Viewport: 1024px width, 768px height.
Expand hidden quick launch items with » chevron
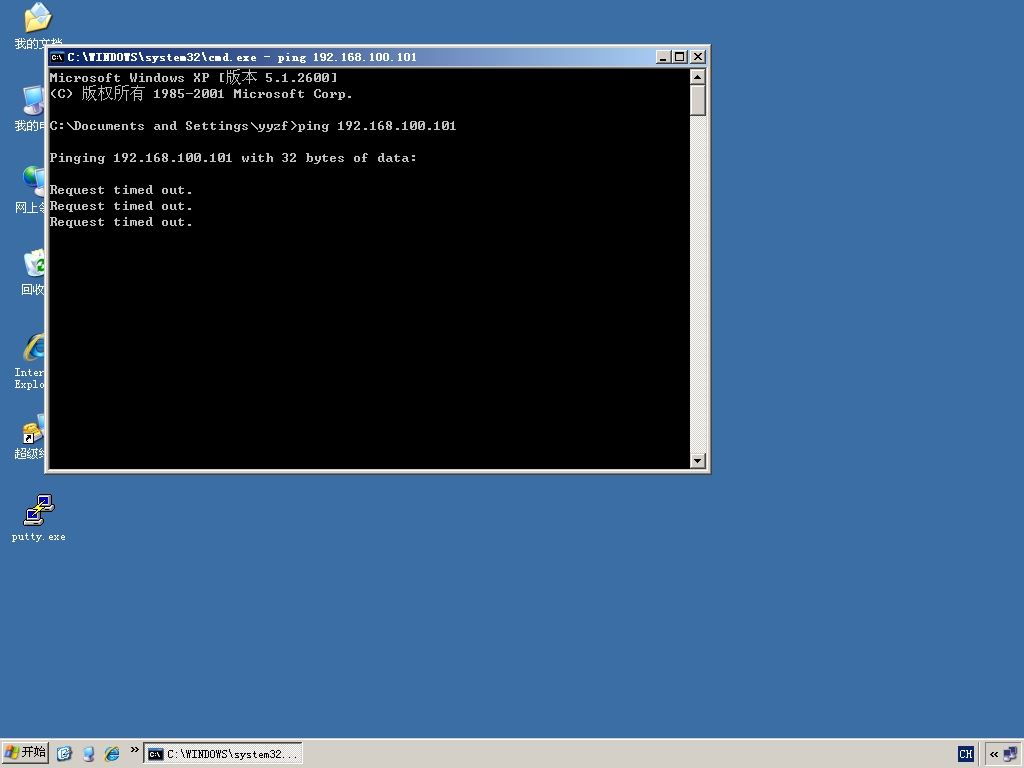coord(135,750)
